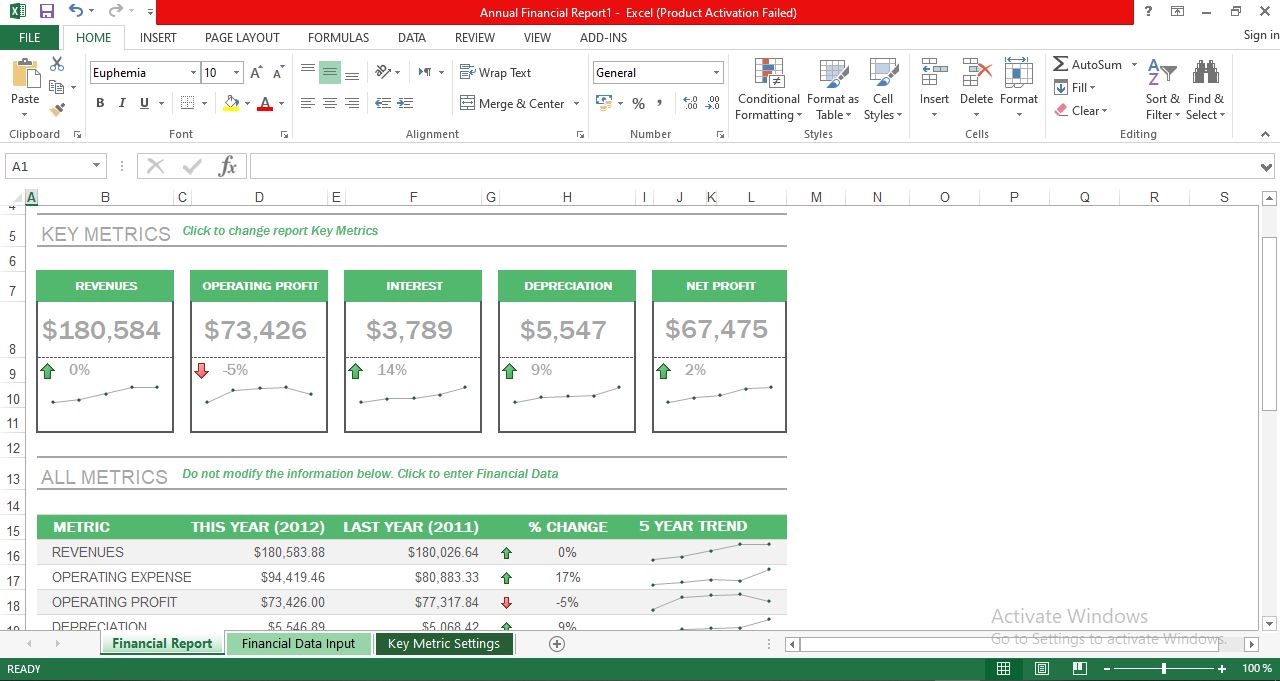Switch to Page Layout view in status bar
The image size is (1280, 681).
click(x=1040, y=668)
